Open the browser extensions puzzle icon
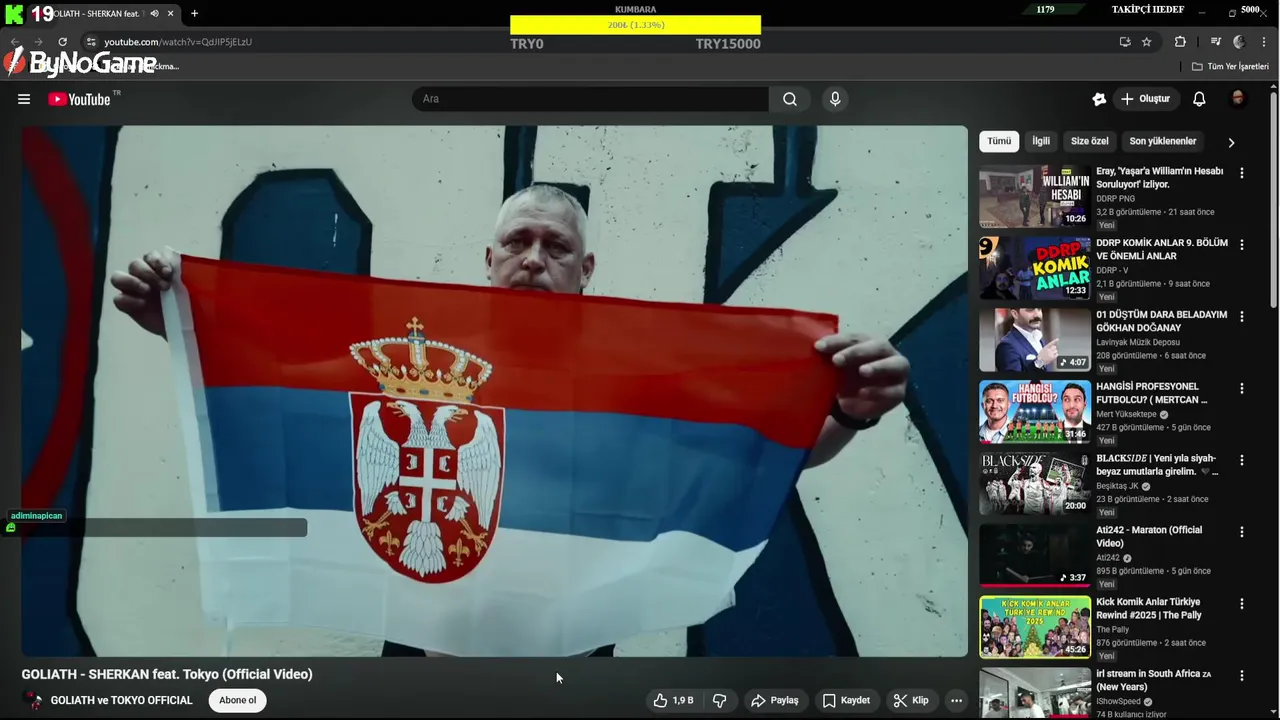Viewport: 1280px width, 720px height. (x=1180, y=42)
